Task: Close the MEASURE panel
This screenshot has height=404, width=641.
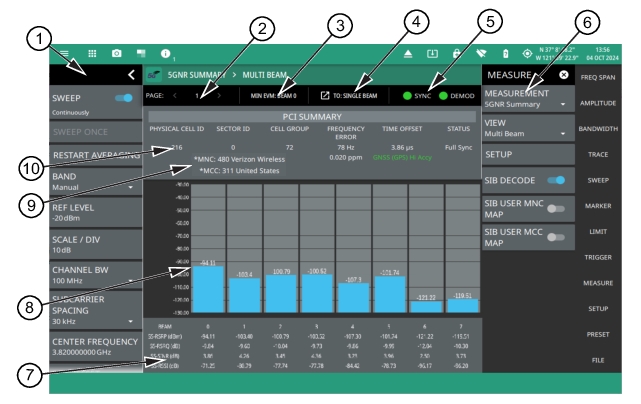Action: (563, 75)
